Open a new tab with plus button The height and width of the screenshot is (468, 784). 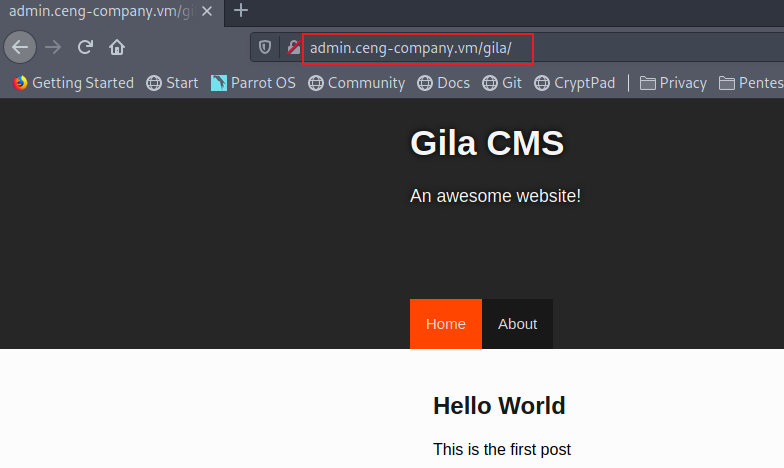pos(240,10)
